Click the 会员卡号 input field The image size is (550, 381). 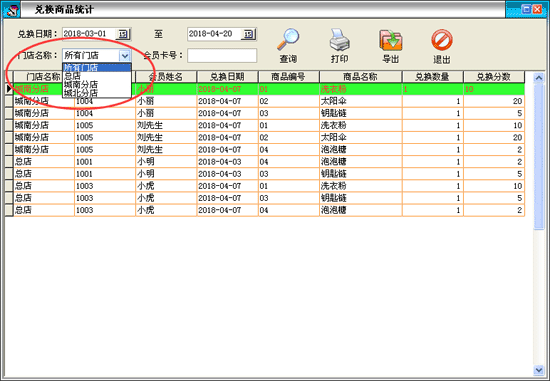pos(222,55)
